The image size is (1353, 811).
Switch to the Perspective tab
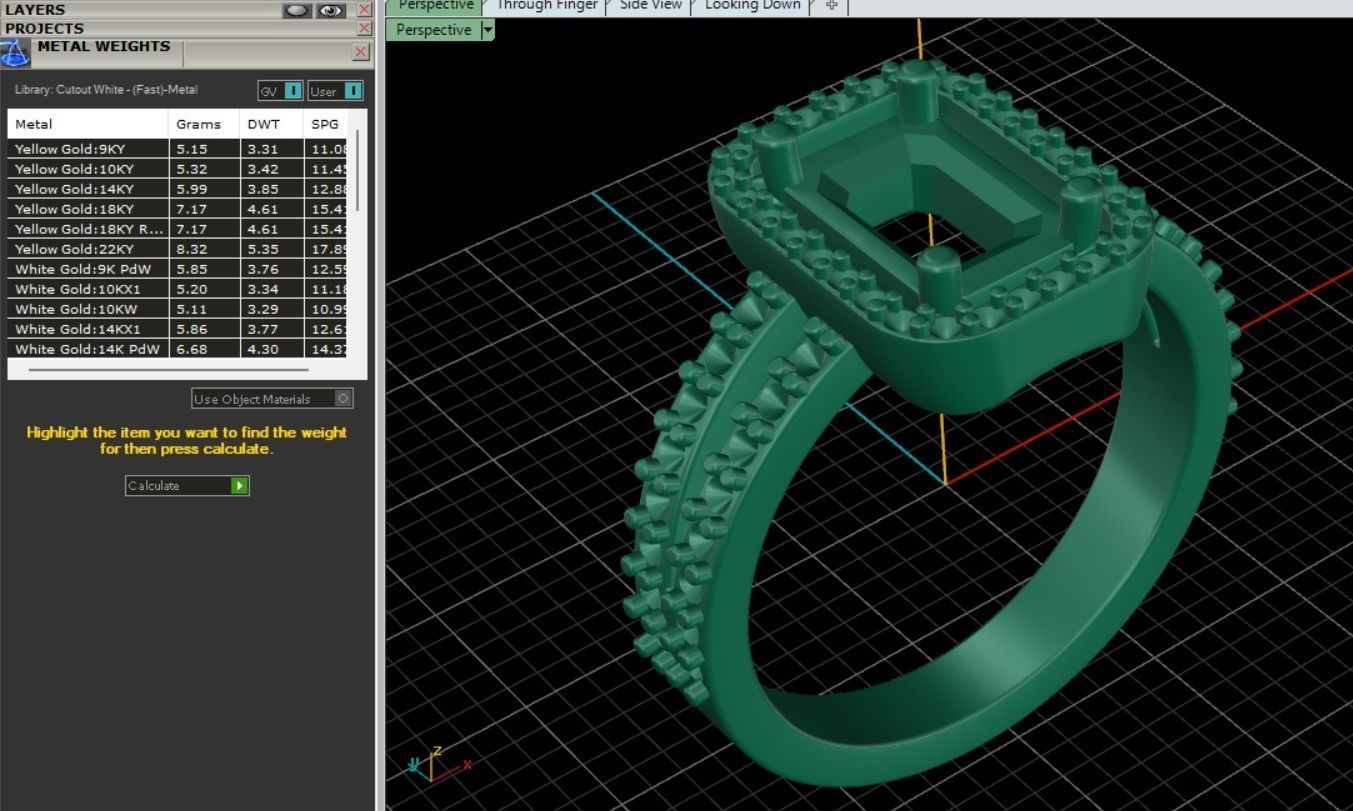point(436,6)
